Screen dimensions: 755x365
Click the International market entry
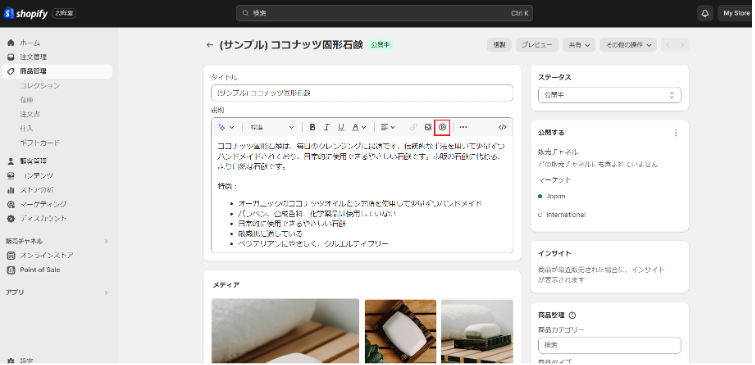pos(566,215)
